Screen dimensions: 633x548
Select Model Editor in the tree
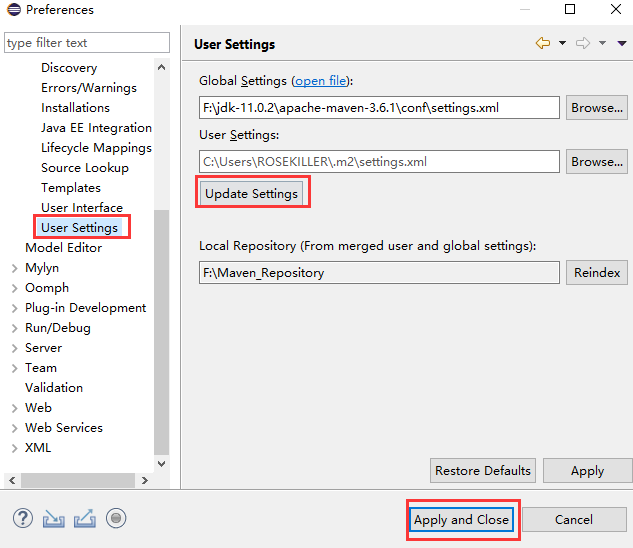(x=63, y=248)
